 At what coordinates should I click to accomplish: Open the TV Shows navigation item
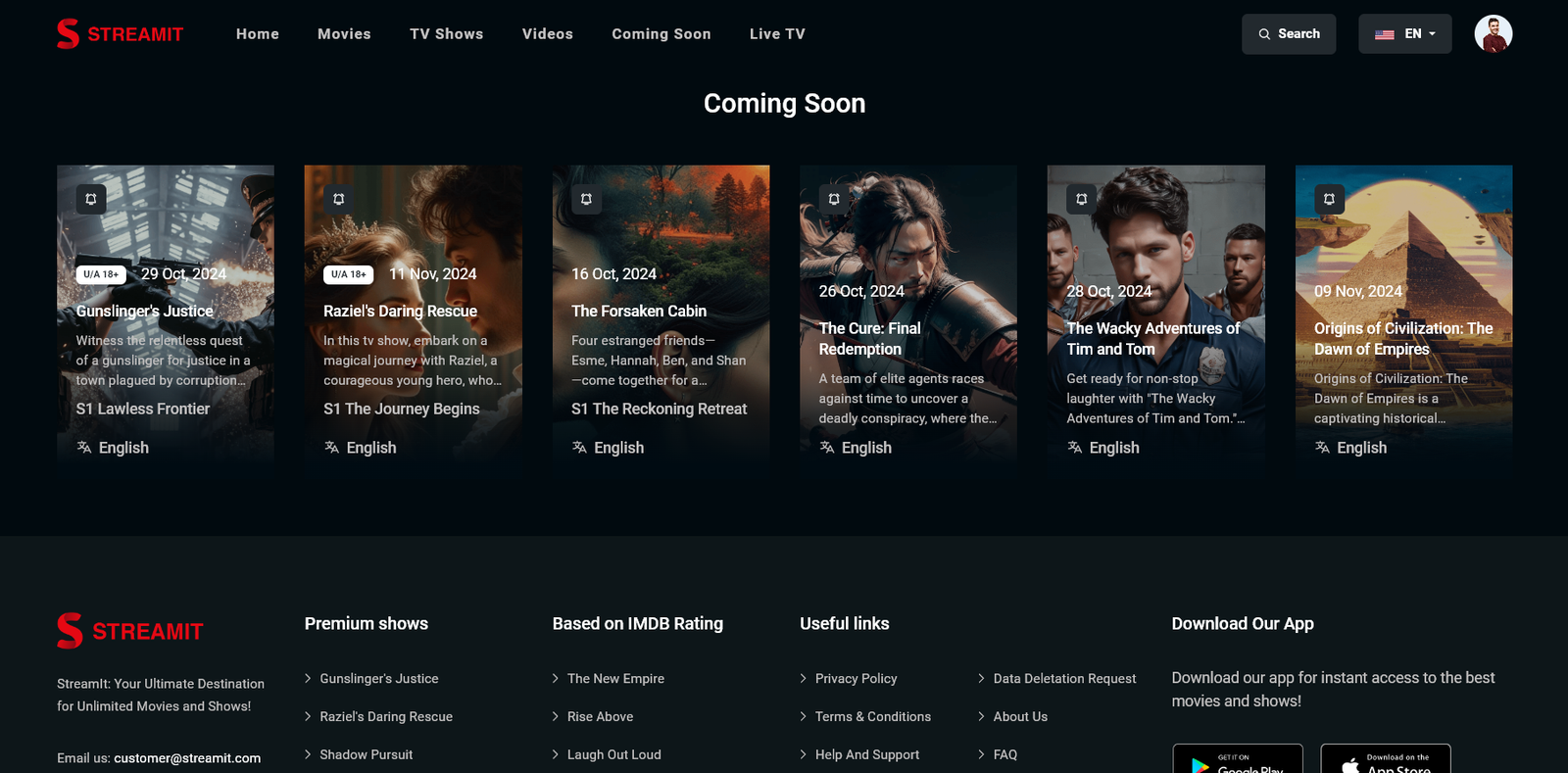[x=446, y=34]
